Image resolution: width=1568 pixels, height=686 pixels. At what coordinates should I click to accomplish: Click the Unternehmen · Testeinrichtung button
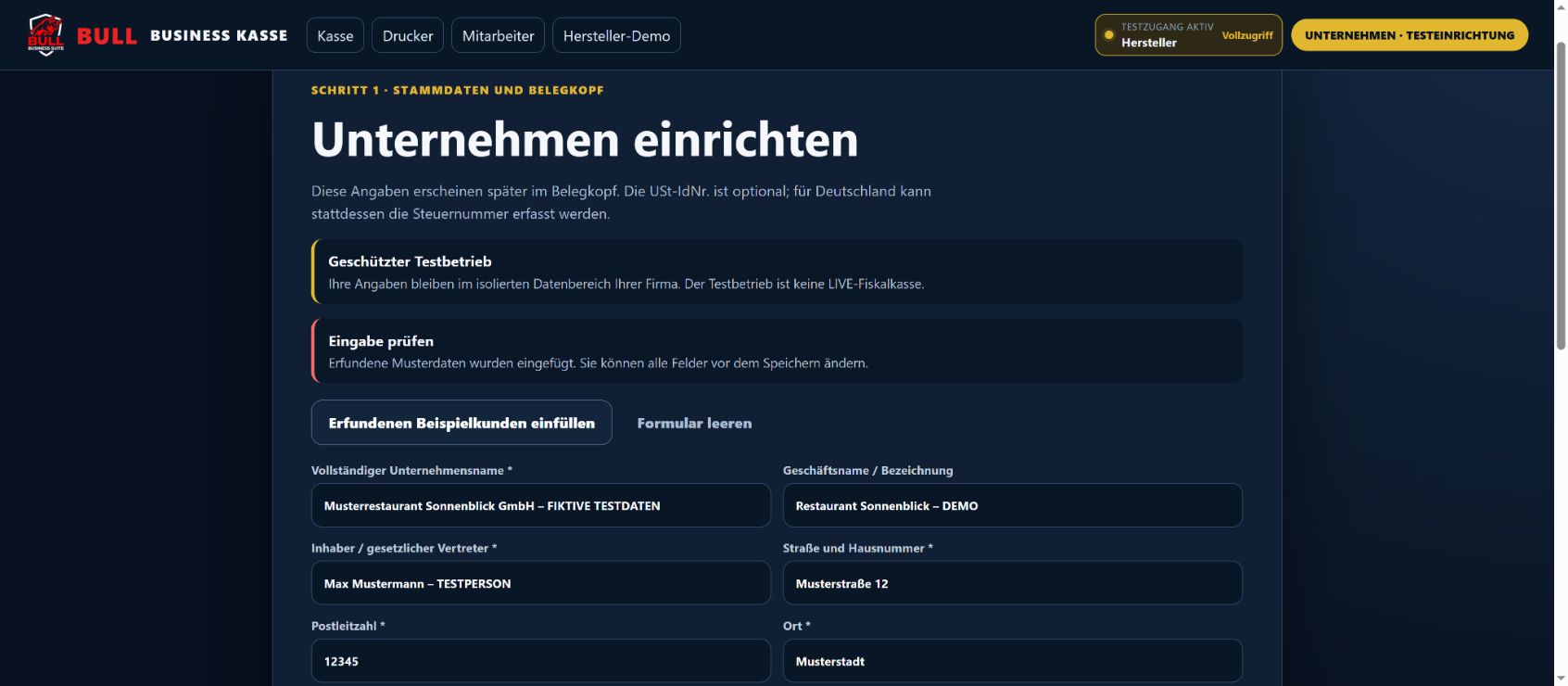(x=1410, y=35)
